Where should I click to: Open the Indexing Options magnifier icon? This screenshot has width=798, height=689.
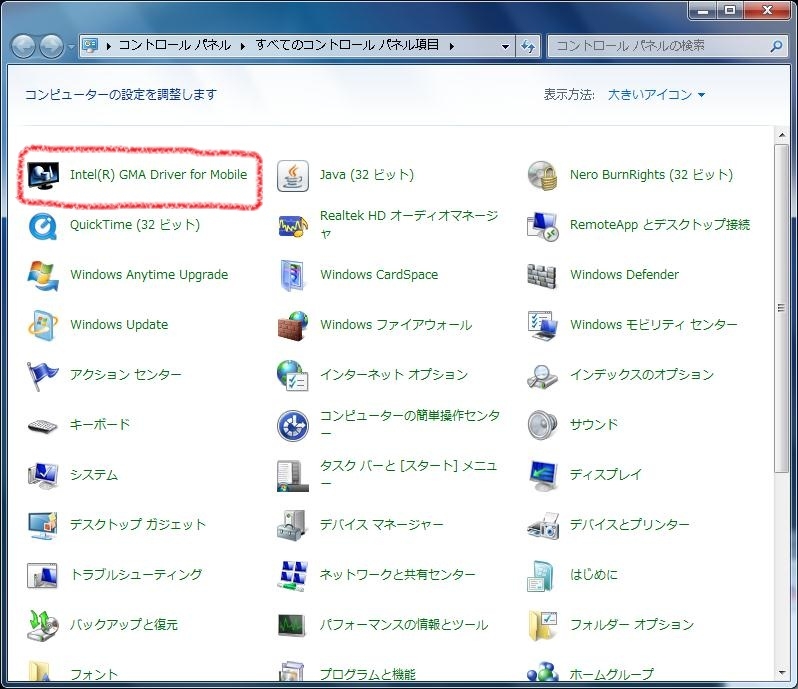(543, 376)
